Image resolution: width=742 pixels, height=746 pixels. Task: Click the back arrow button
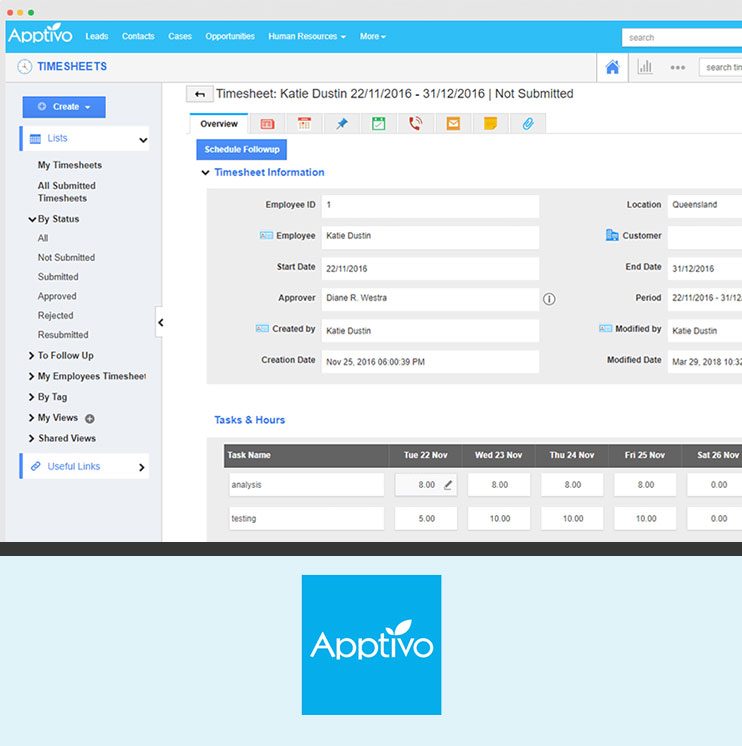(199, 94)
